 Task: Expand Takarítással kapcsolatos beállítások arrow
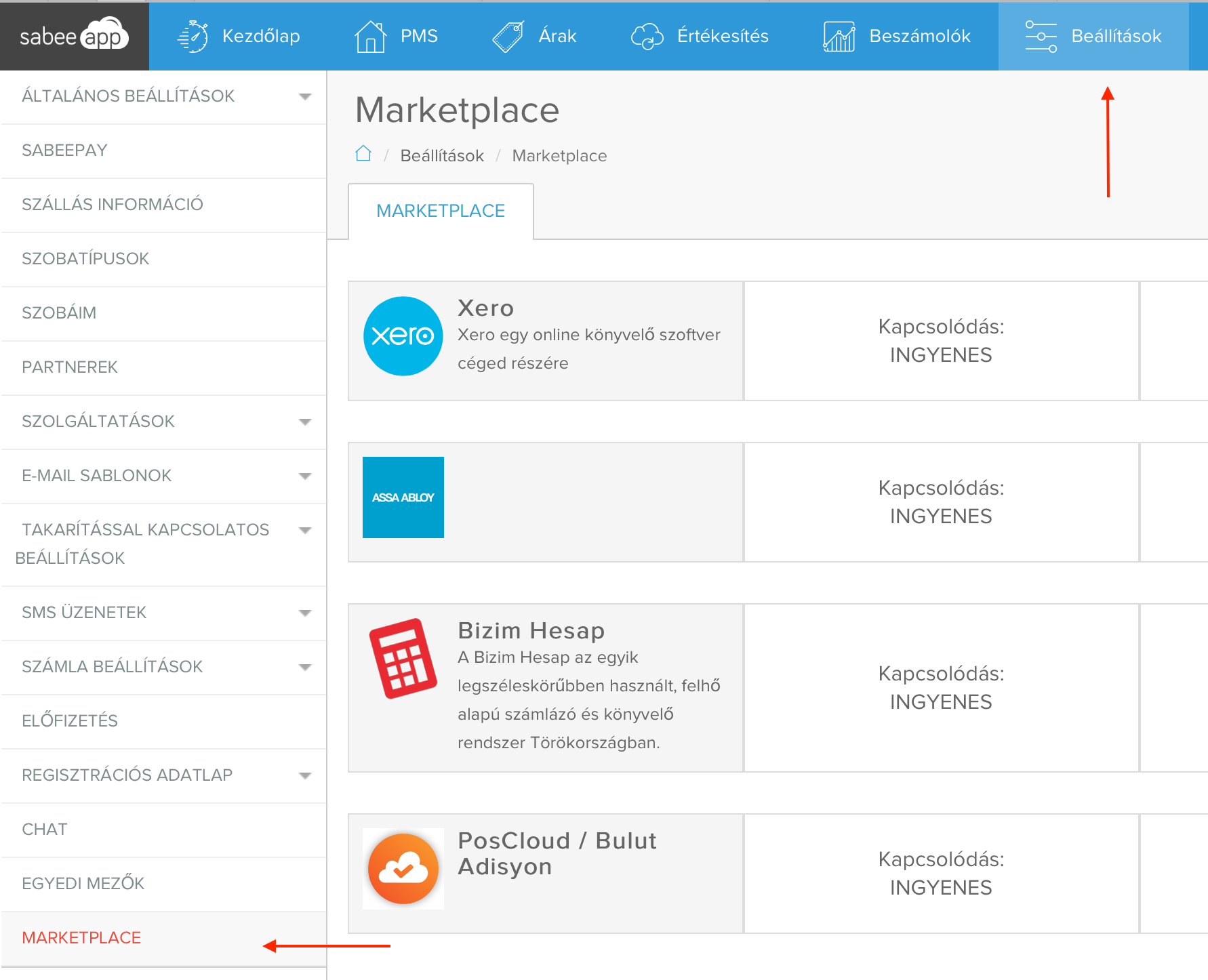pos(305,530)
